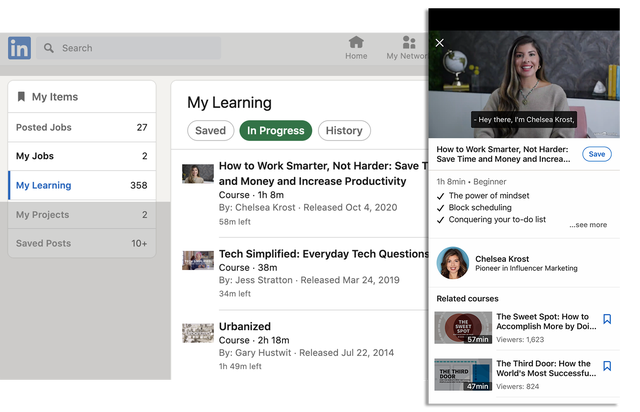Image resolution: width=640 pixels, height=412 pixels.
Task: Open My Projects in sidebar
Action: coord(82,215)
